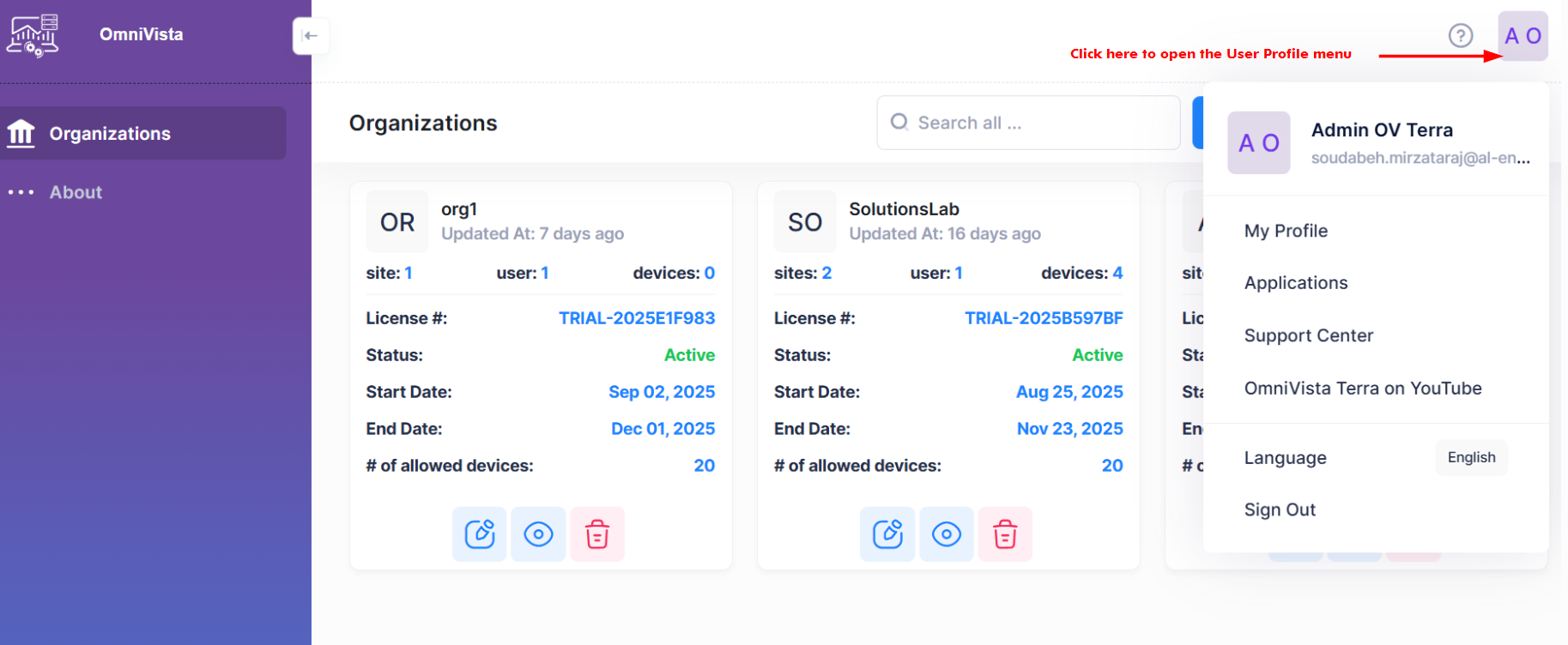Screen dimensions: 1568x645
Task: Click org1 Active status
Action: [x=689, y=355]
